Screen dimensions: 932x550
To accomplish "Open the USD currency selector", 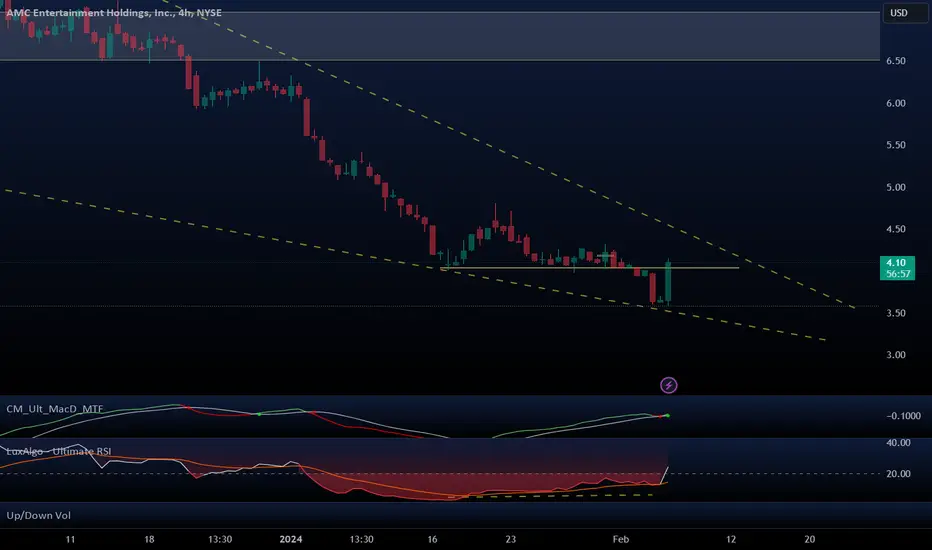I will coord(905,12).
